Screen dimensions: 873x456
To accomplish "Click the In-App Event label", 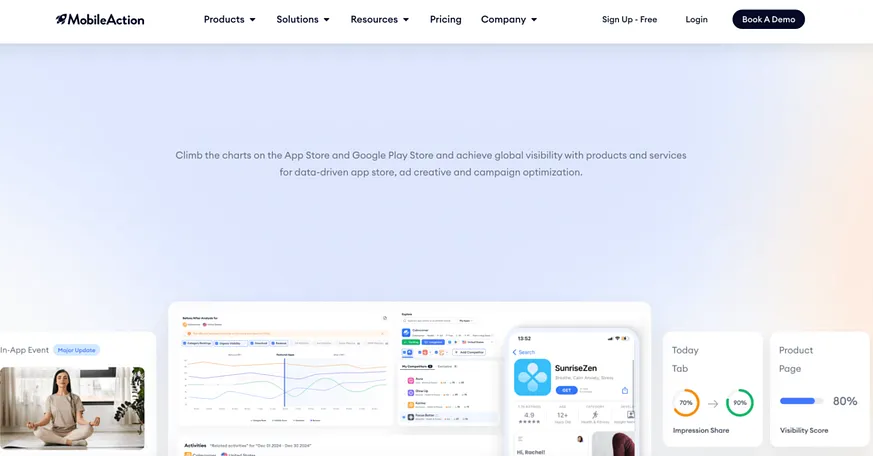I will click(24, 350).
